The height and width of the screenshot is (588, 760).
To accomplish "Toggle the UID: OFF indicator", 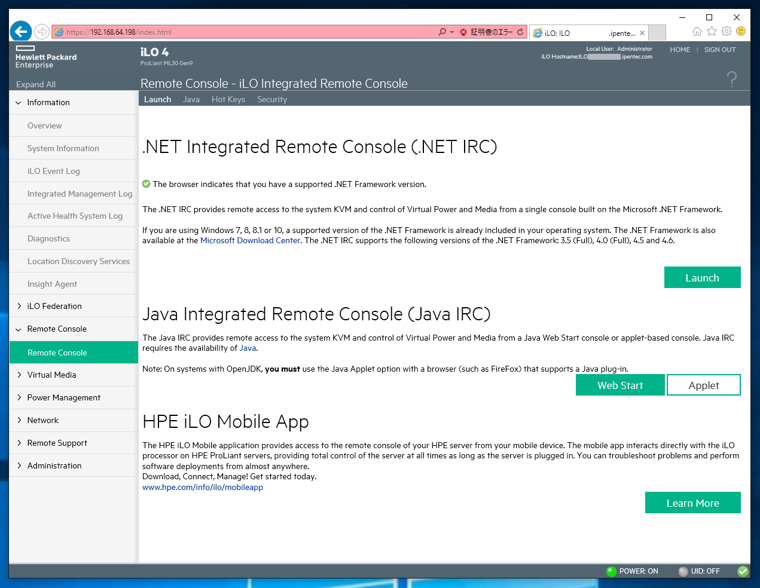I will (x=699, y=571).
